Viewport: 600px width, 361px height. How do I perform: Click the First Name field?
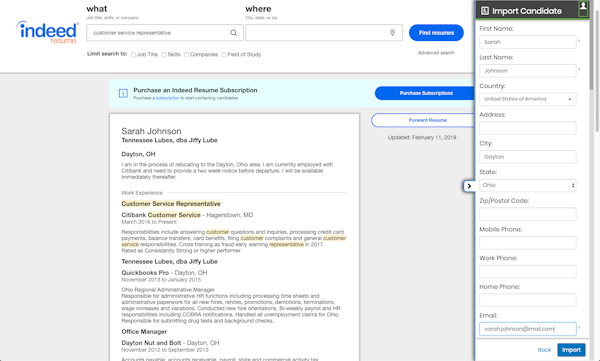[528, 42]
